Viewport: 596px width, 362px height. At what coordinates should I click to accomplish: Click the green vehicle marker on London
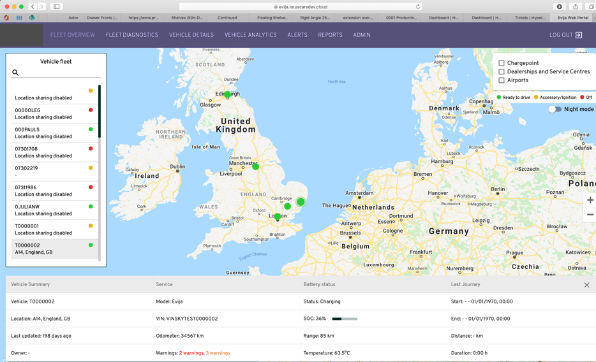pos(277,217)
